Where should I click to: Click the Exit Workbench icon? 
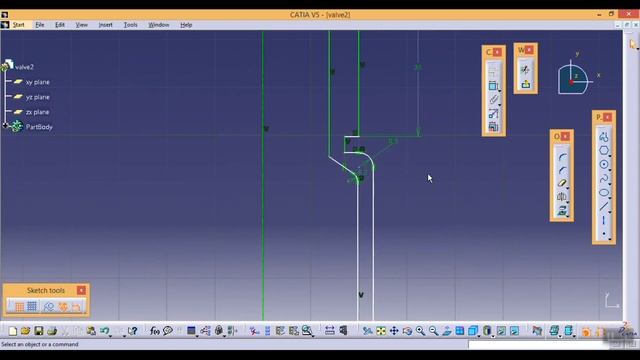click(525, 84)
